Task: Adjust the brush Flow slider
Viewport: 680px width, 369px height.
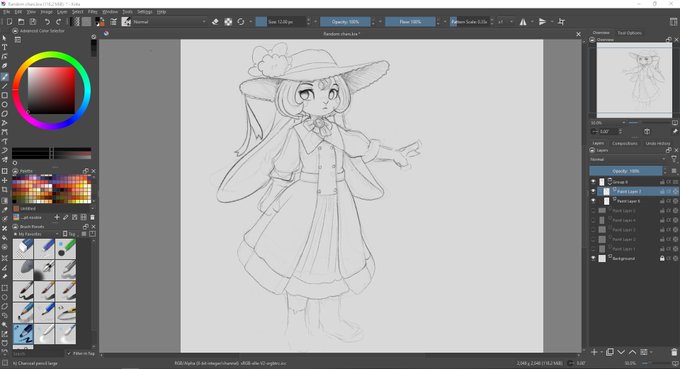Action: (x=410, y=22)
